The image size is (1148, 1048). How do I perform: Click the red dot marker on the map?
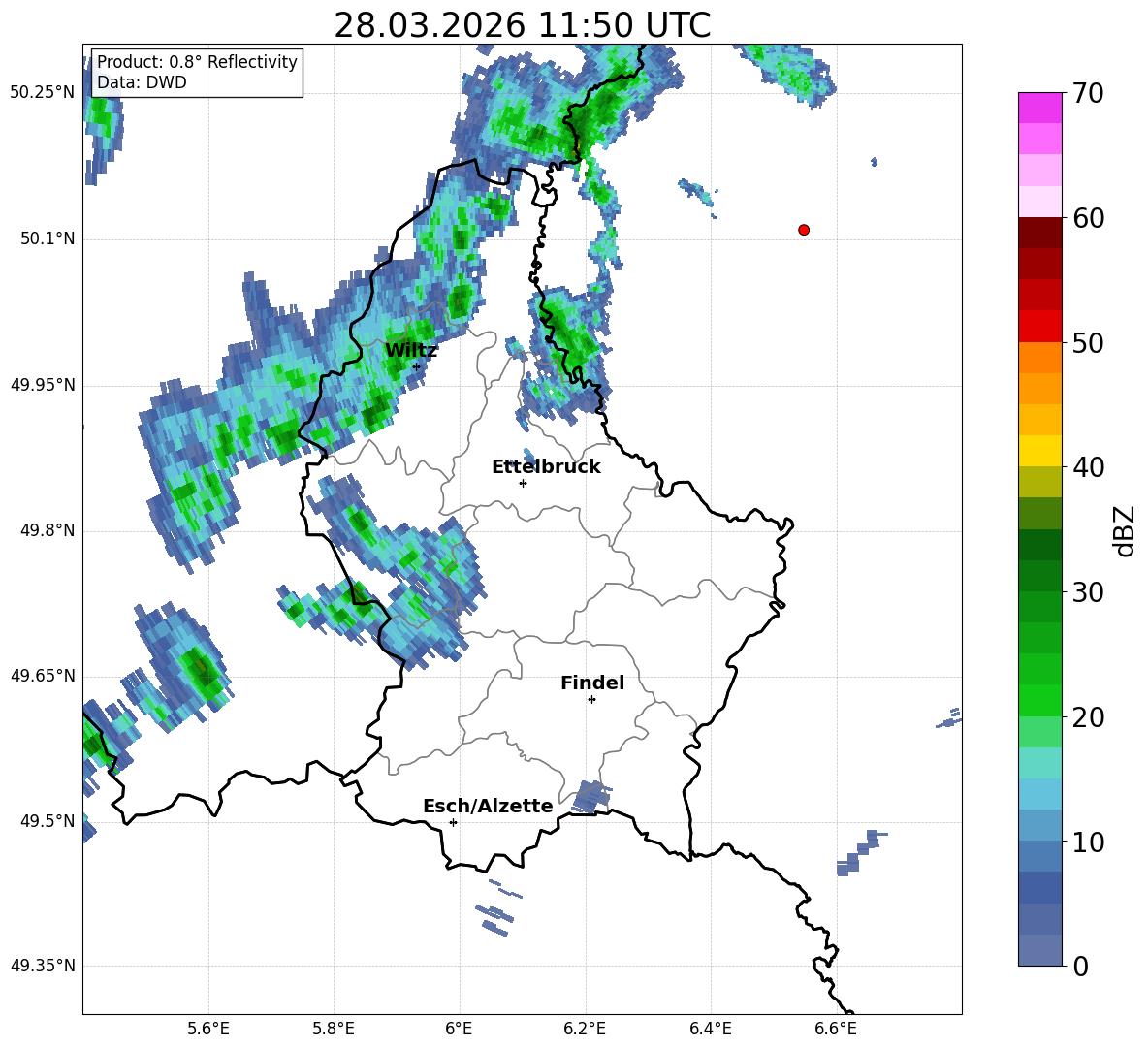pos(803,230)
